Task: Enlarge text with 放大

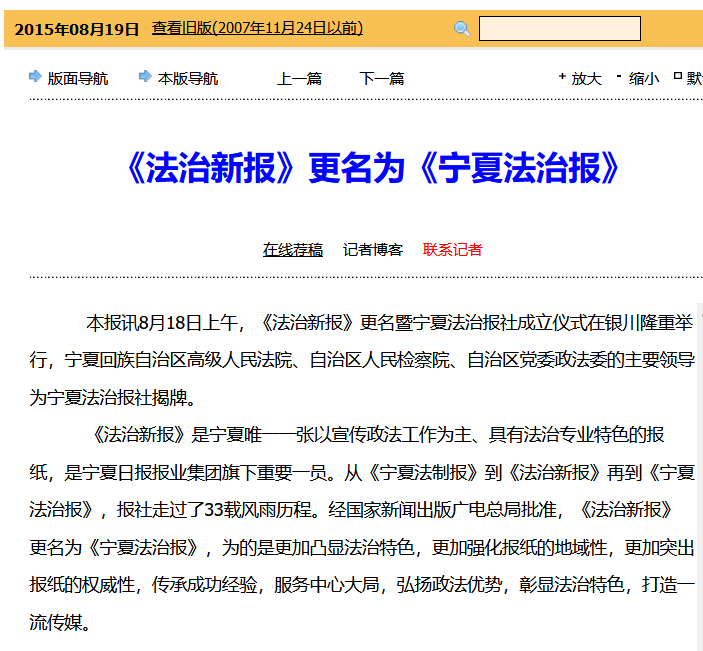Action: [586, 78]
